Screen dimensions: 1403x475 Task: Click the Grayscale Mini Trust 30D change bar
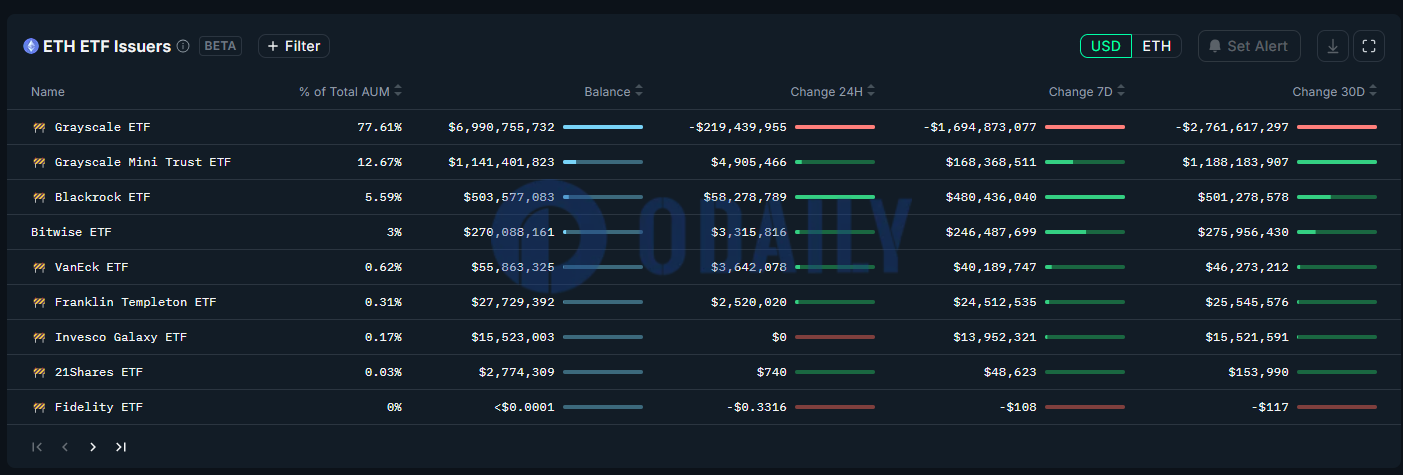click(1337, 162)
